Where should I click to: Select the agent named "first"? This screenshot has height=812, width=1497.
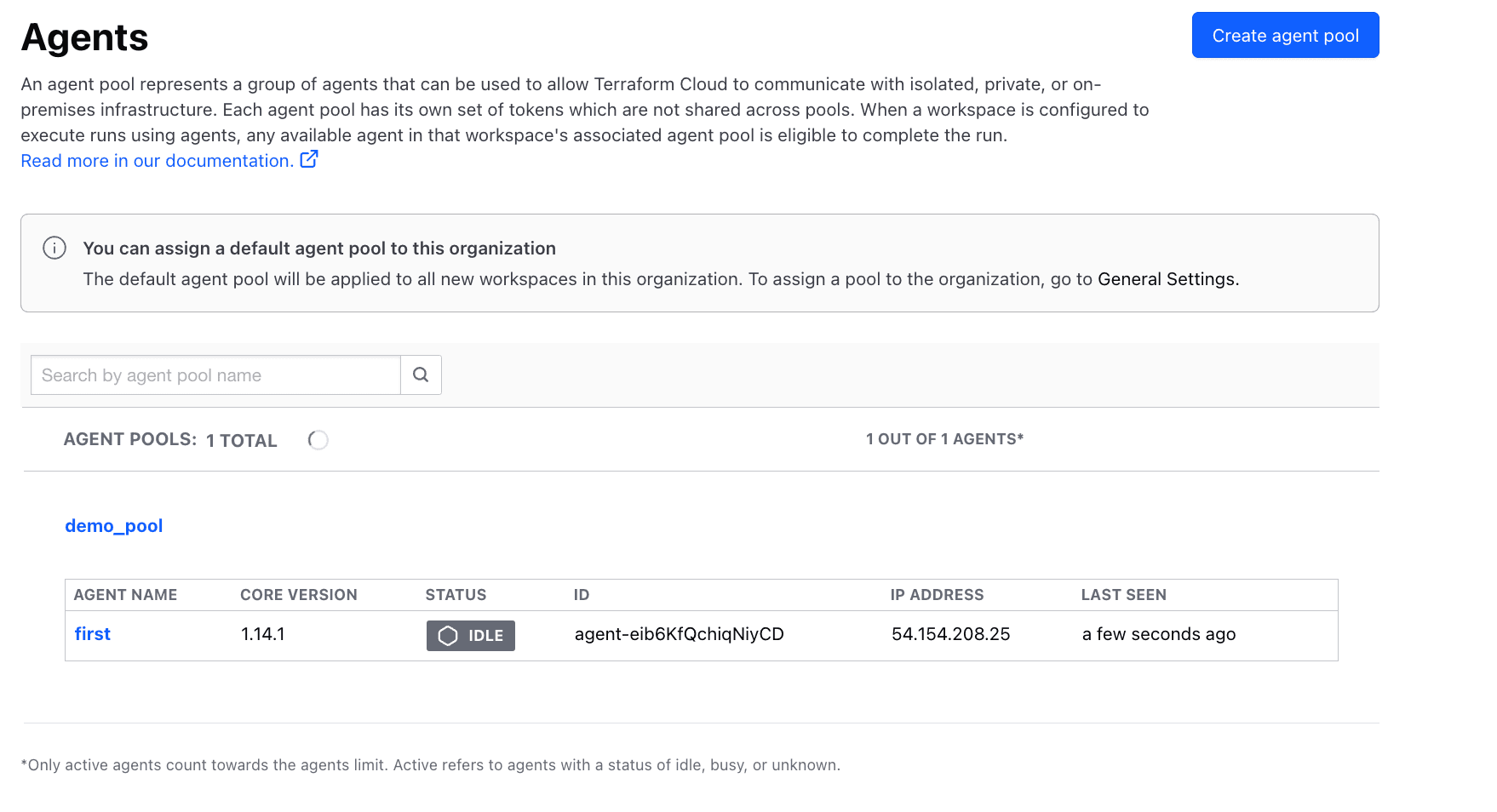92,633
